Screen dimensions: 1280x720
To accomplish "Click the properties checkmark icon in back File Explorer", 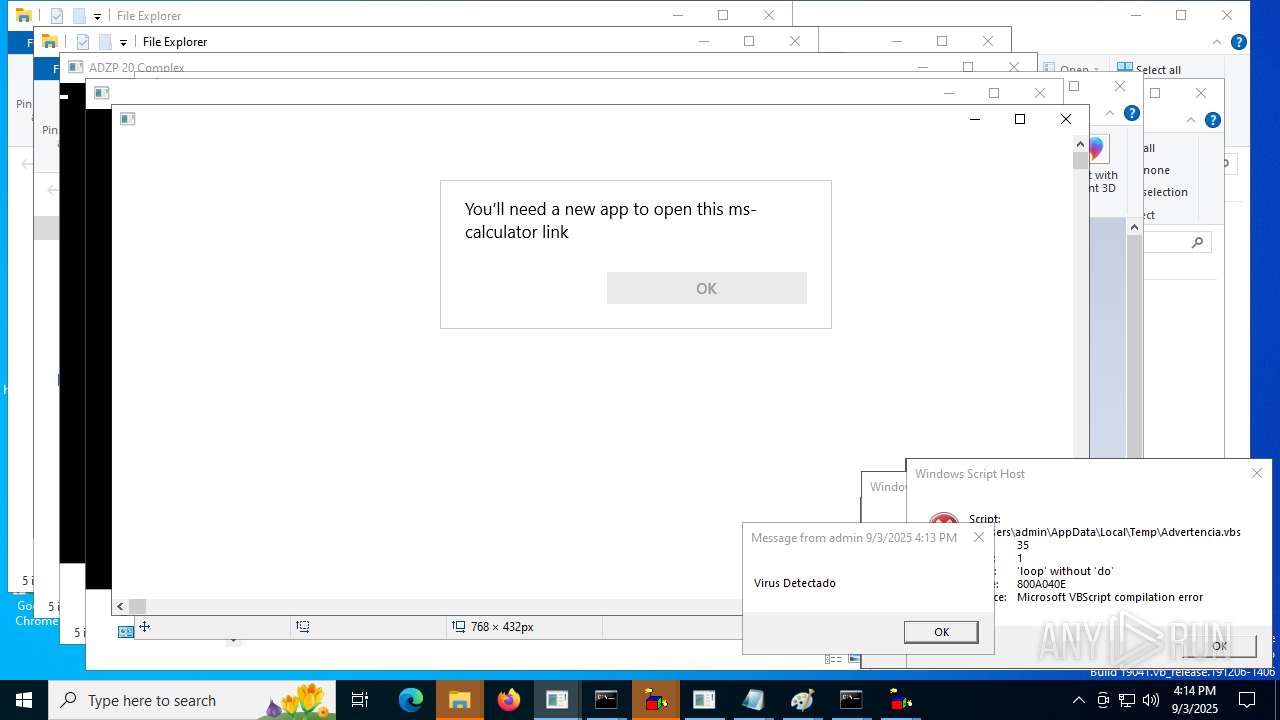I will 57,16.
